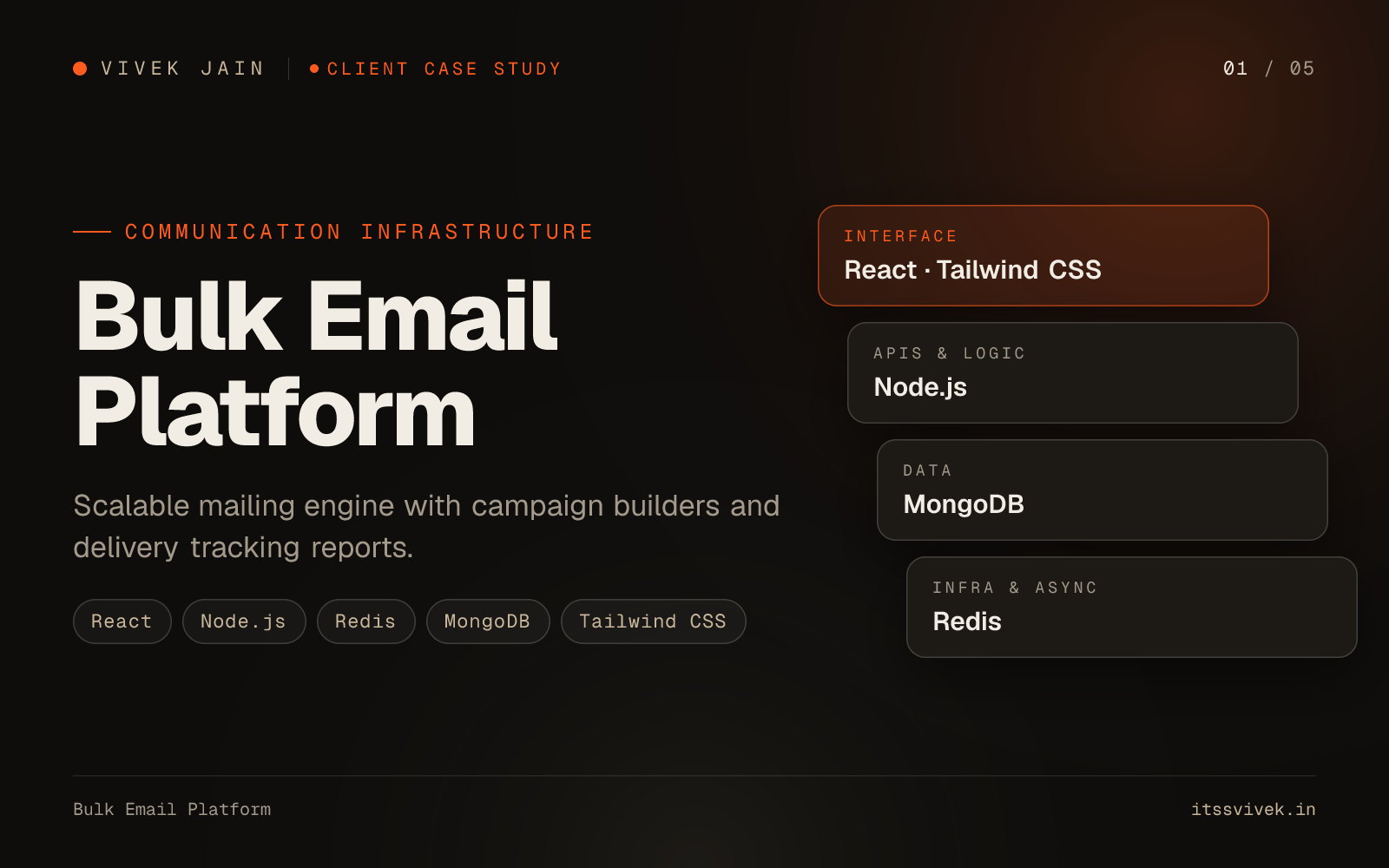Select the Tailwind CSS tag pill
1389x868 pixels.
point(654,621)
